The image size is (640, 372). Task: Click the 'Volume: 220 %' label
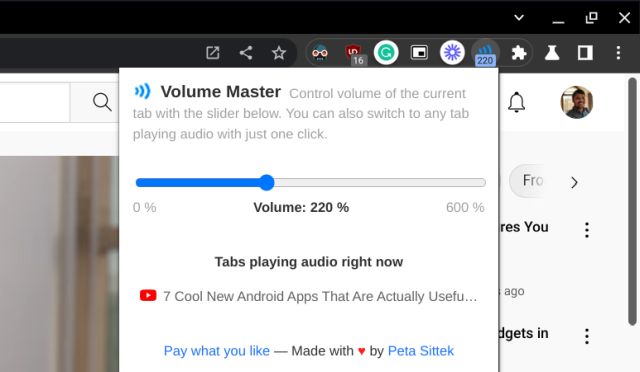(x=301, y=207)
